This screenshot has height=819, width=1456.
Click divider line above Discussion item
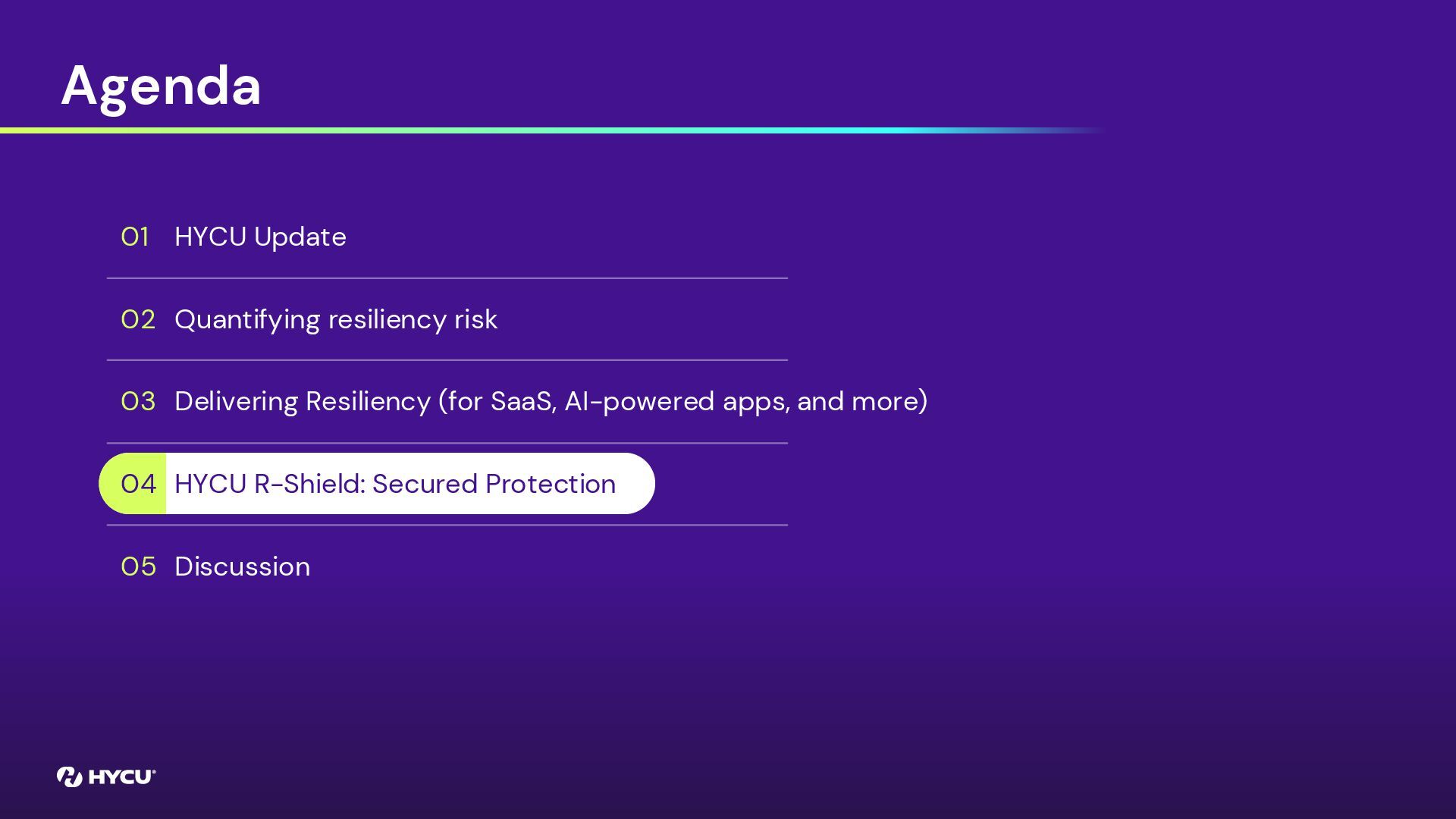(447, 525)
